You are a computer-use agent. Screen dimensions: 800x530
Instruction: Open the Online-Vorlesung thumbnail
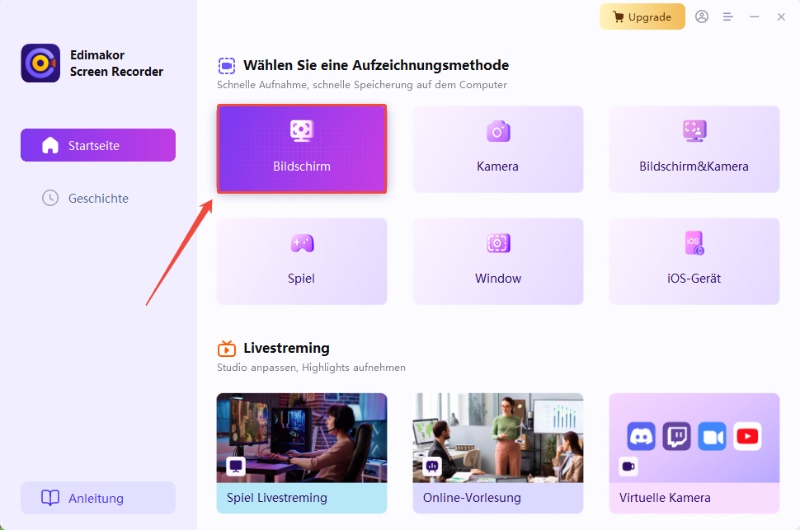click(498, 438)
